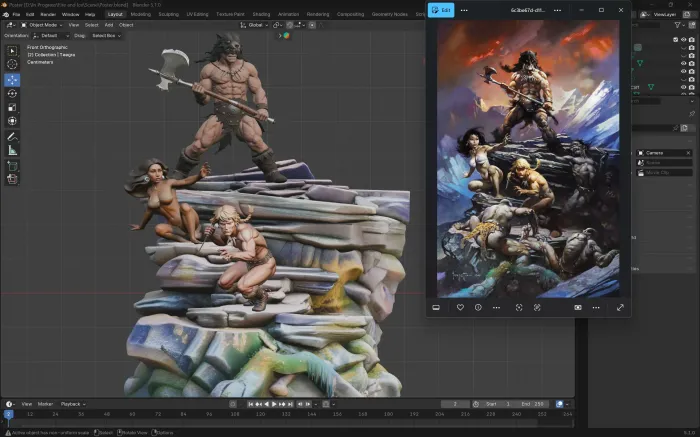Viewport: 700px width, 437px height.
Task: Click the End 250 frame field
Action: (534, 404)
